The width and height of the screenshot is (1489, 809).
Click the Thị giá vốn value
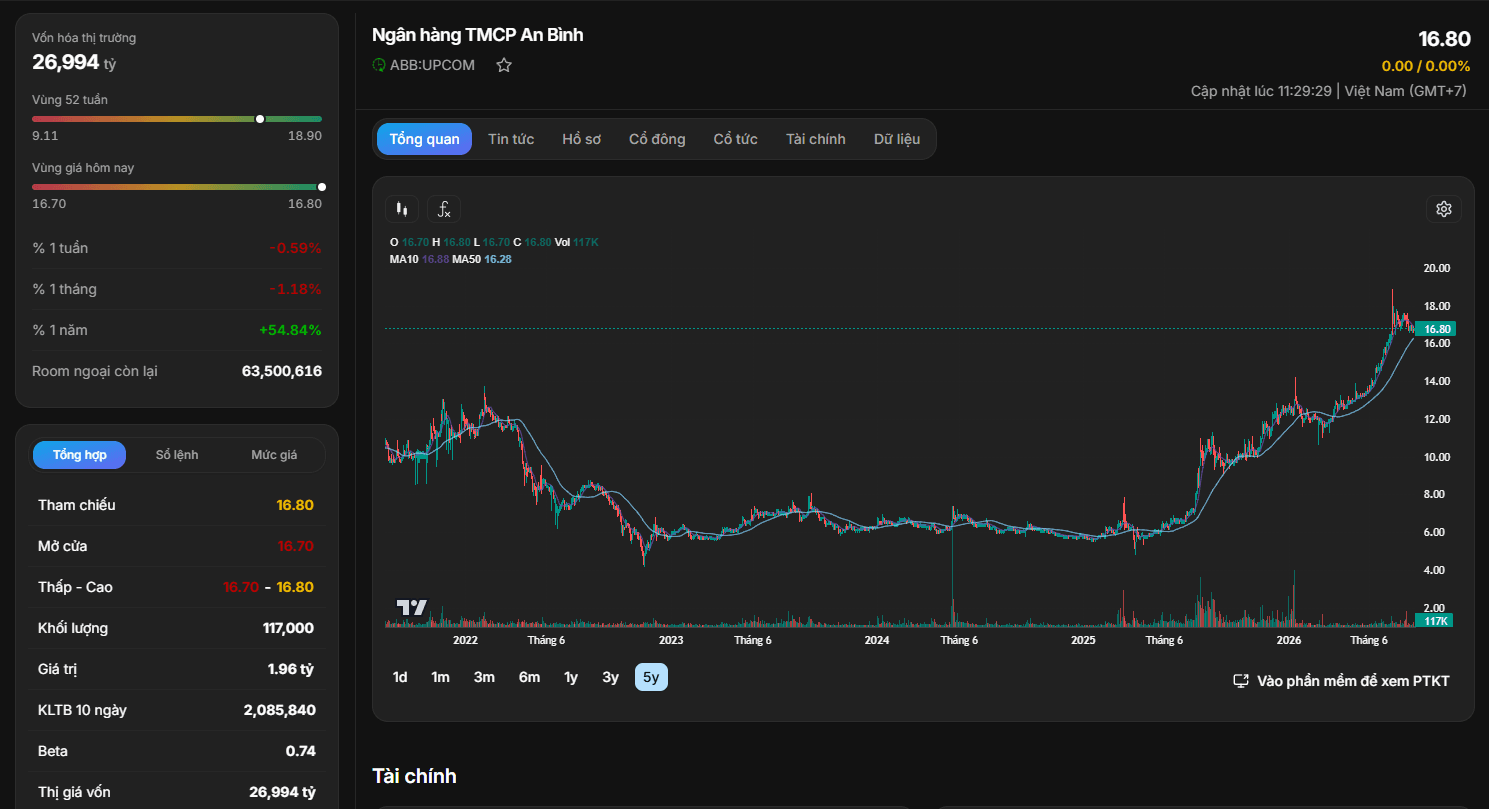coord(282,792)
